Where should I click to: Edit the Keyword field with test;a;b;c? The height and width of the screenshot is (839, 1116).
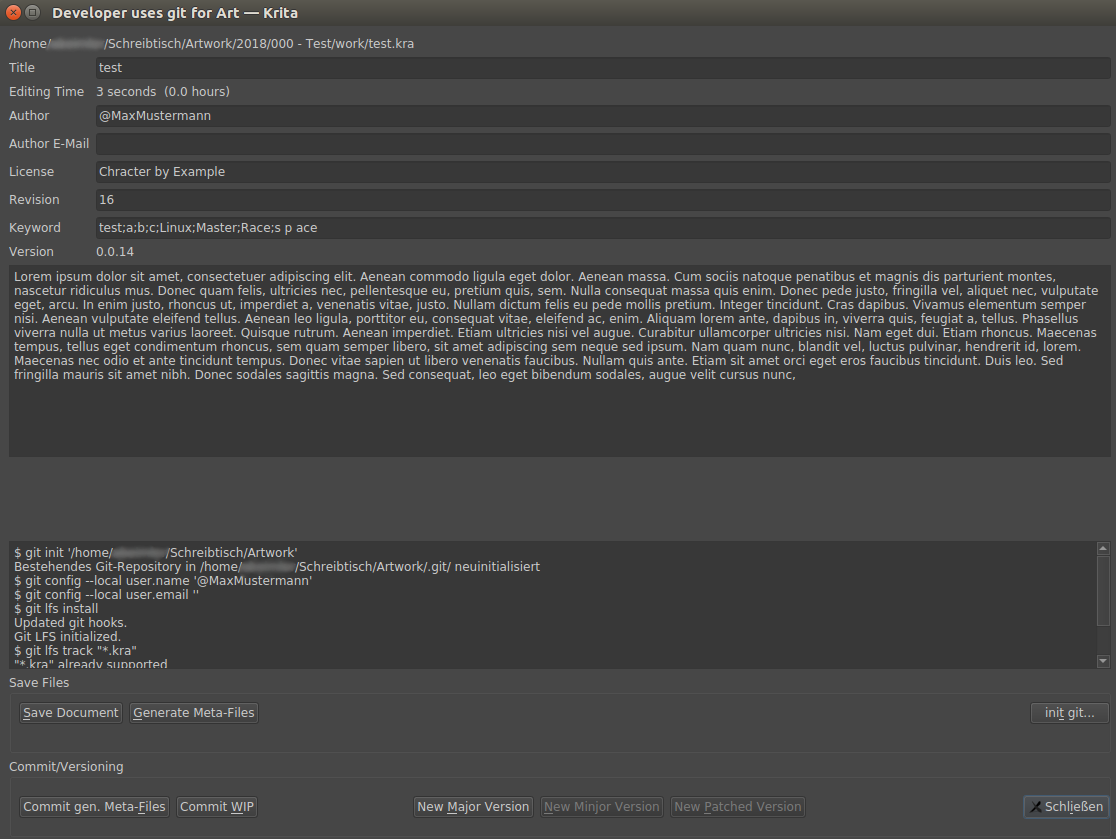click(603, 228)
